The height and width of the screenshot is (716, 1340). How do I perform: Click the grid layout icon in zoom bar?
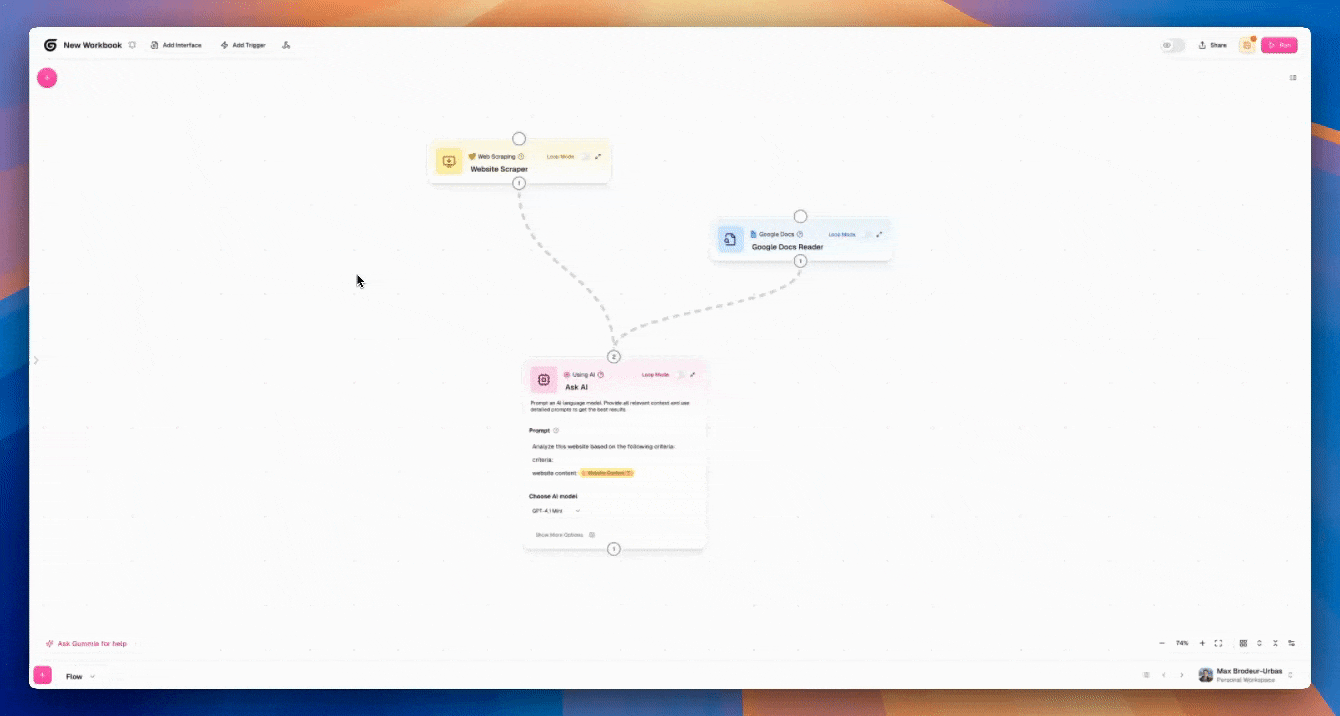[1243, 643]
